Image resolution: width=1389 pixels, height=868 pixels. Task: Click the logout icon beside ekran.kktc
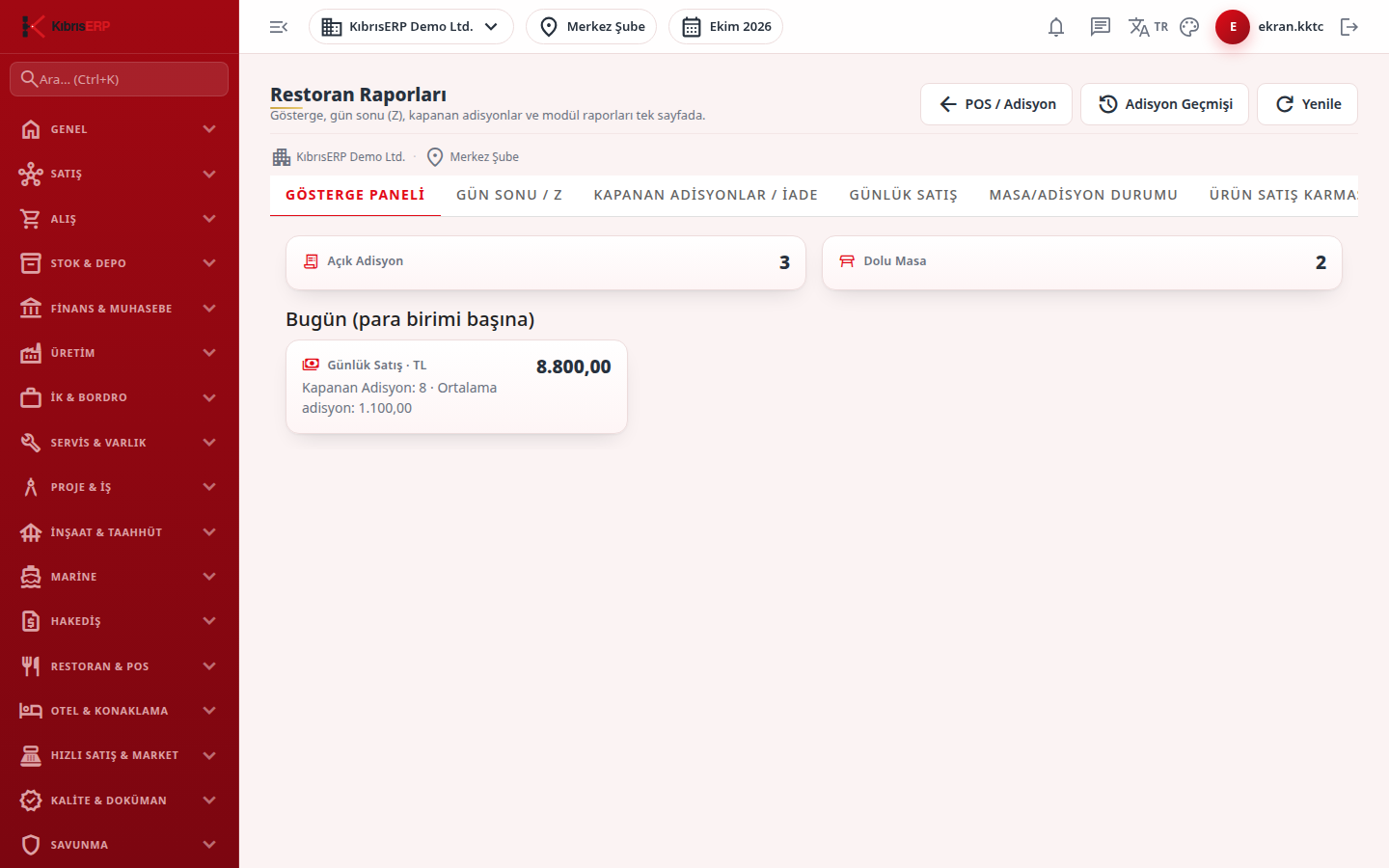[1349, 27]
